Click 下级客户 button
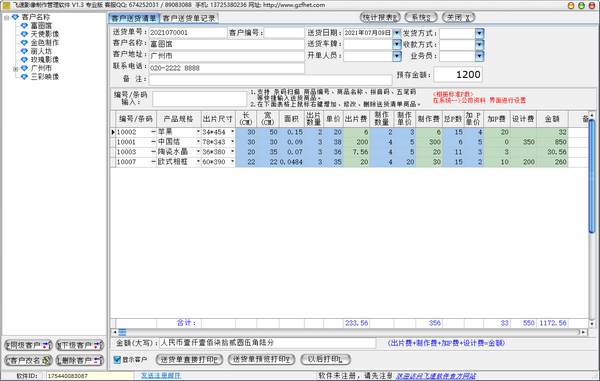Screen dimensions: 600x381 click(x=80, y=345)
